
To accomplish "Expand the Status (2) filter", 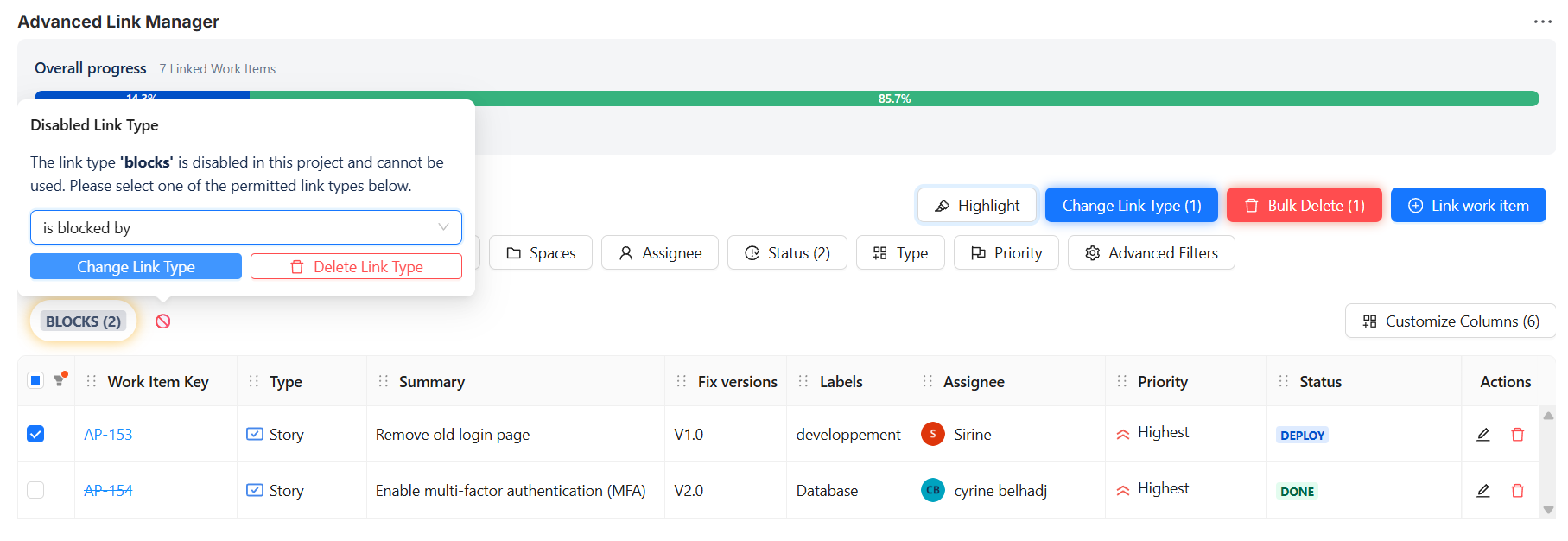I will [x=787, y=253].
